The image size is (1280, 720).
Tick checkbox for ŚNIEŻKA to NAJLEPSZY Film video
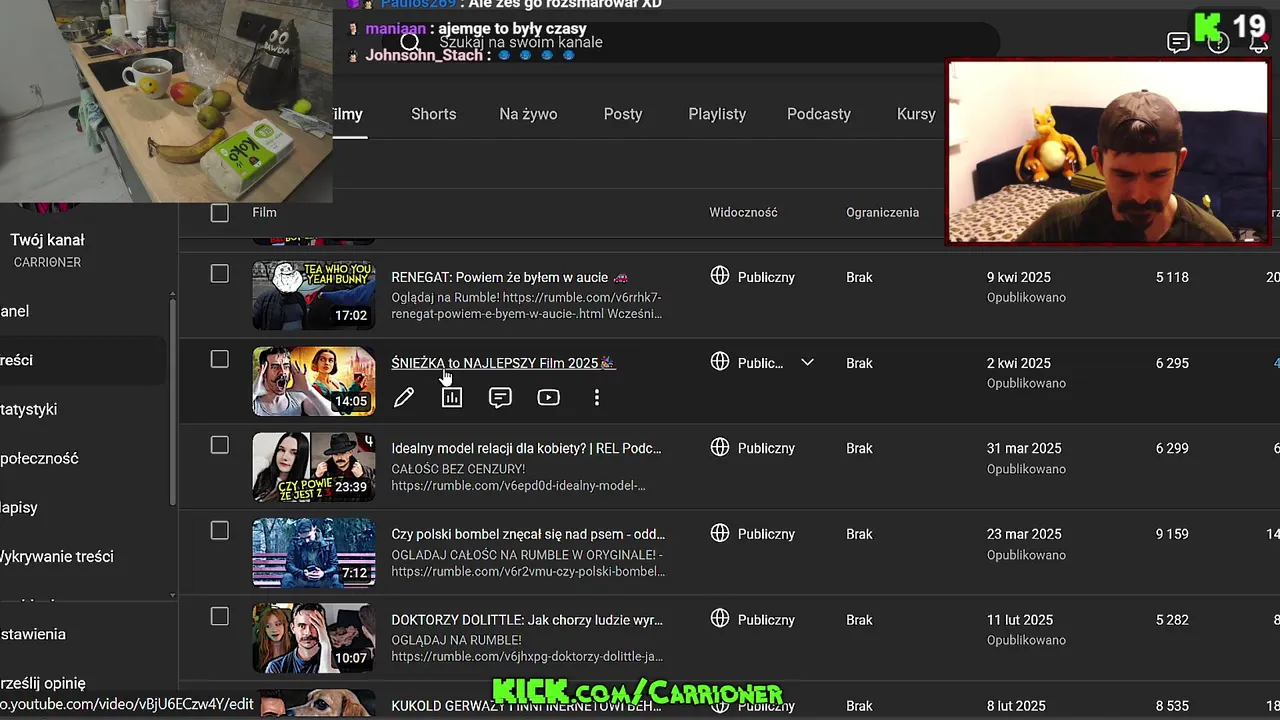pyautogui.click(x=220, y=359)
